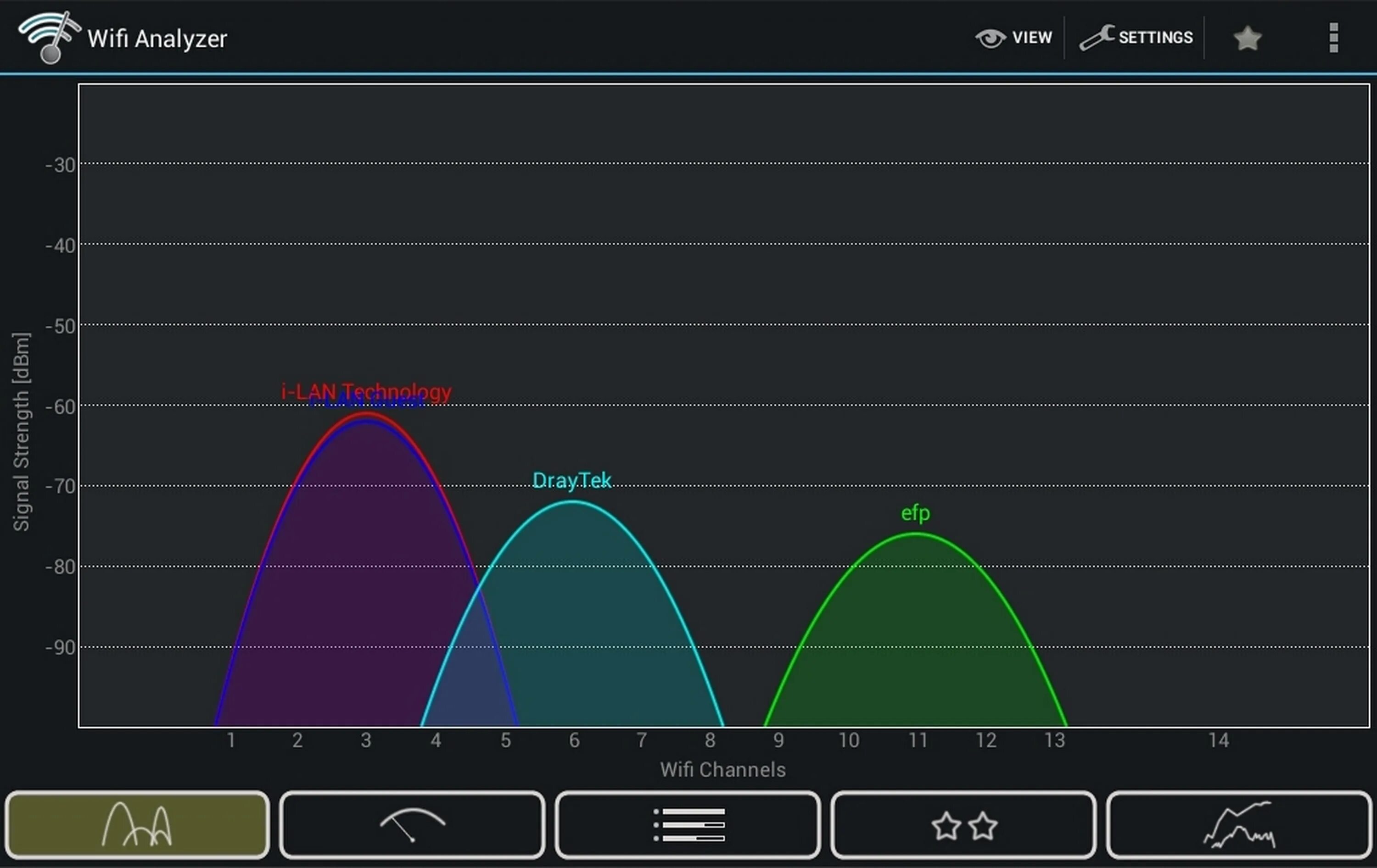Select the i-LAN Technology network label
This screenshot has height=868, width=1377.
click(x=366, y=391)
